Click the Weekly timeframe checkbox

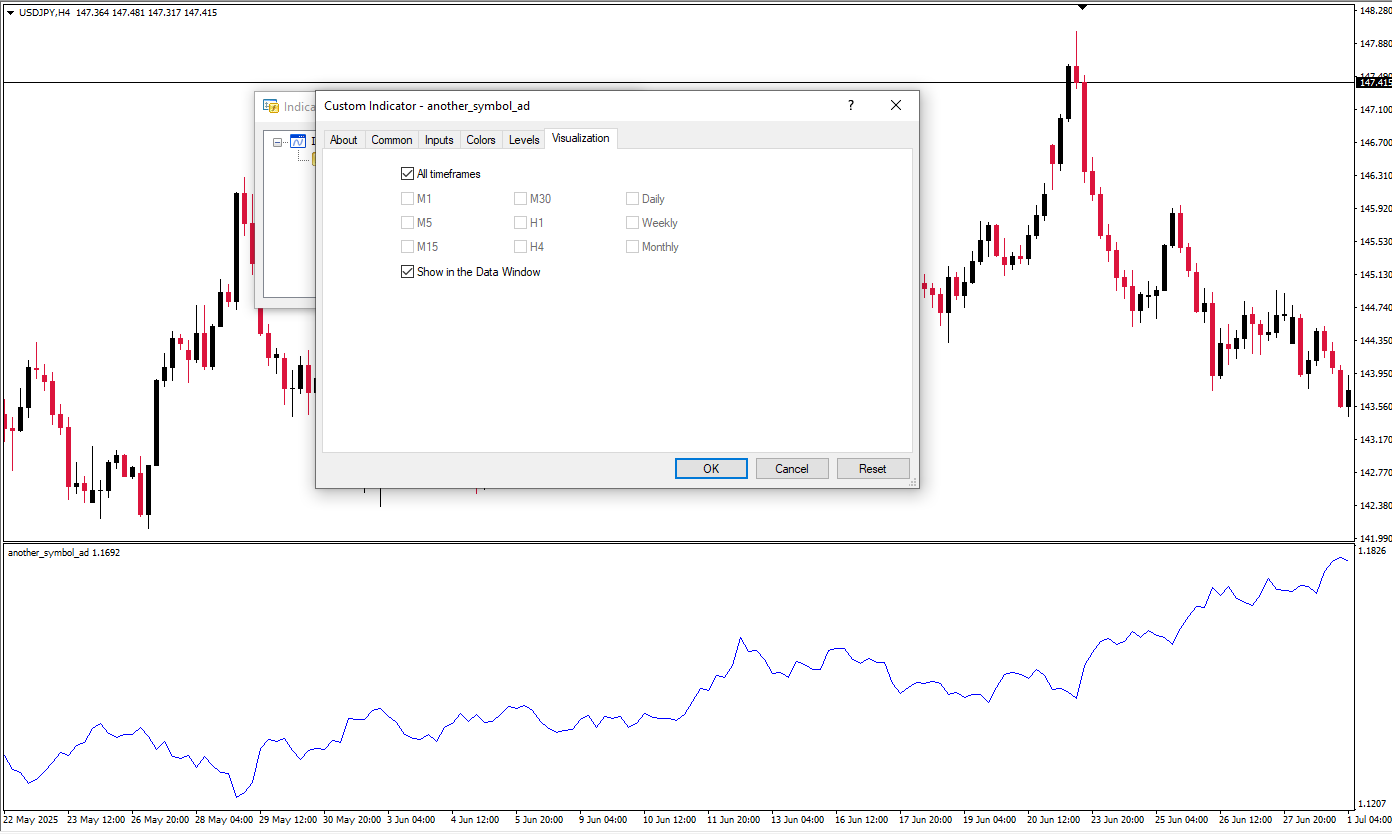[x=632, y=223]
